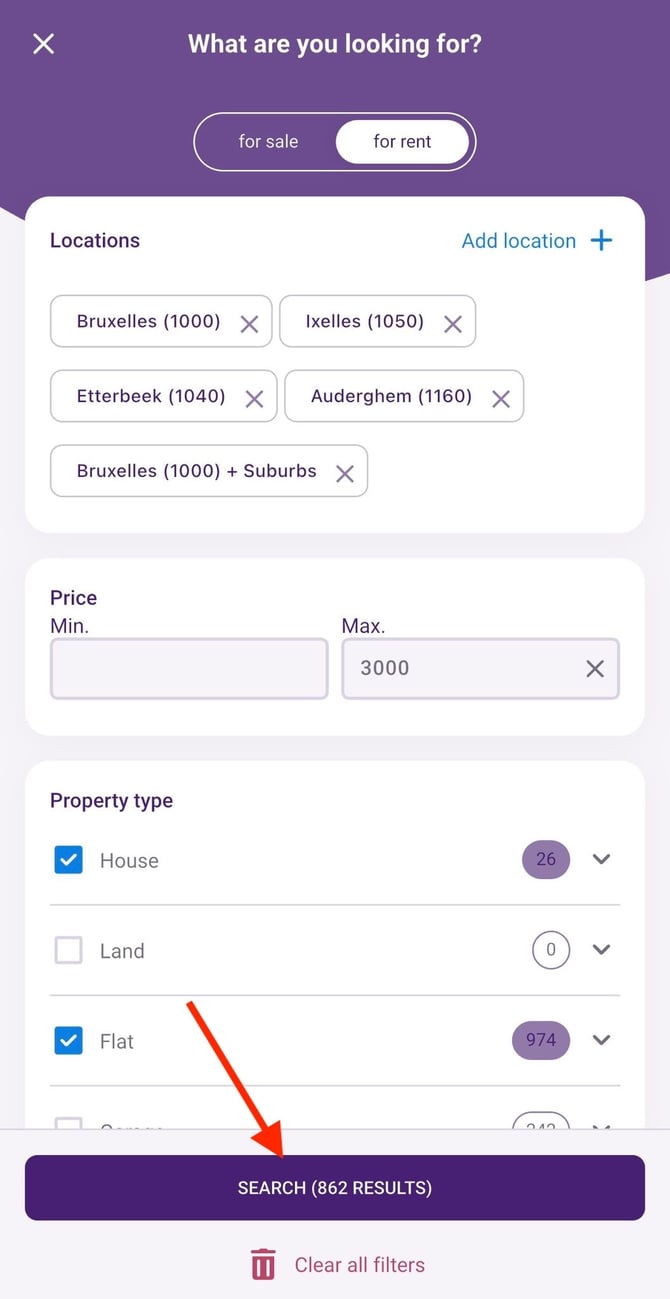Select the for rent tab
This screenshot has width=670, height=1299.
pyautogui.click(x=401, y=142)
